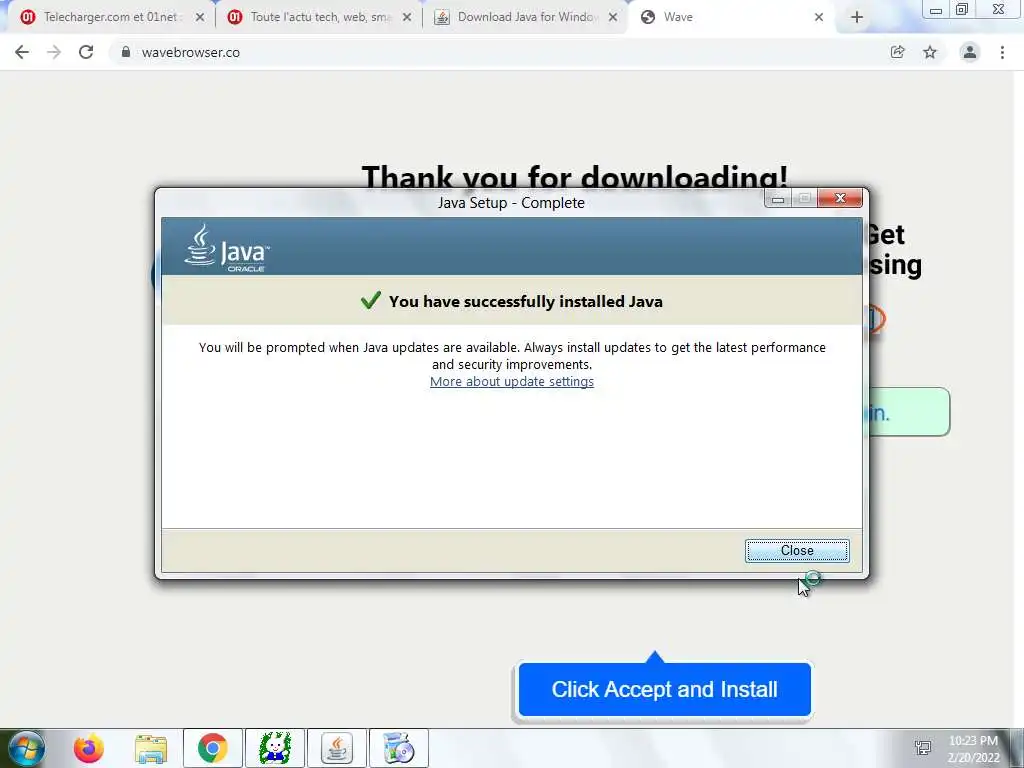Viewport: 1024px width, 768px height.
Task: Open the More about update settings link
Action: pos(511,381)
